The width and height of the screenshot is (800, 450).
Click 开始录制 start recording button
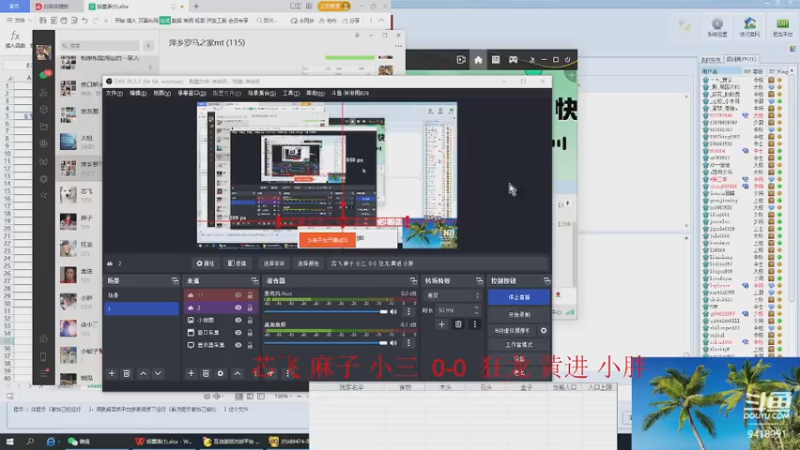(519, 314)
